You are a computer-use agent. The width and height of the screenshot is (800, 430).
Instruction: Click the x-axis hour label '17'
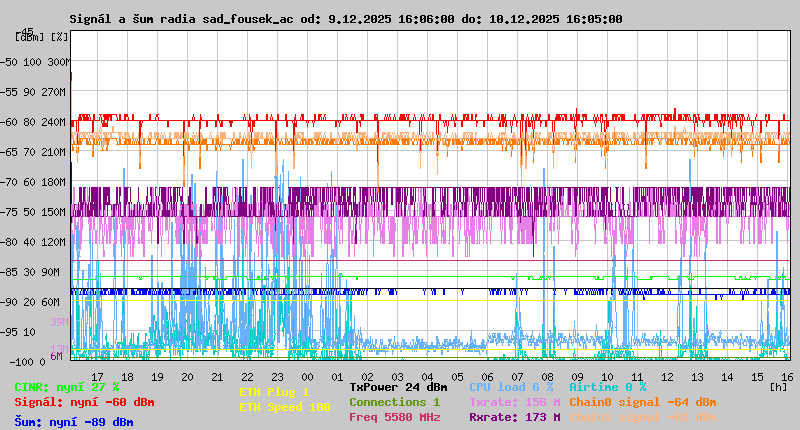[x=97, y=377]
